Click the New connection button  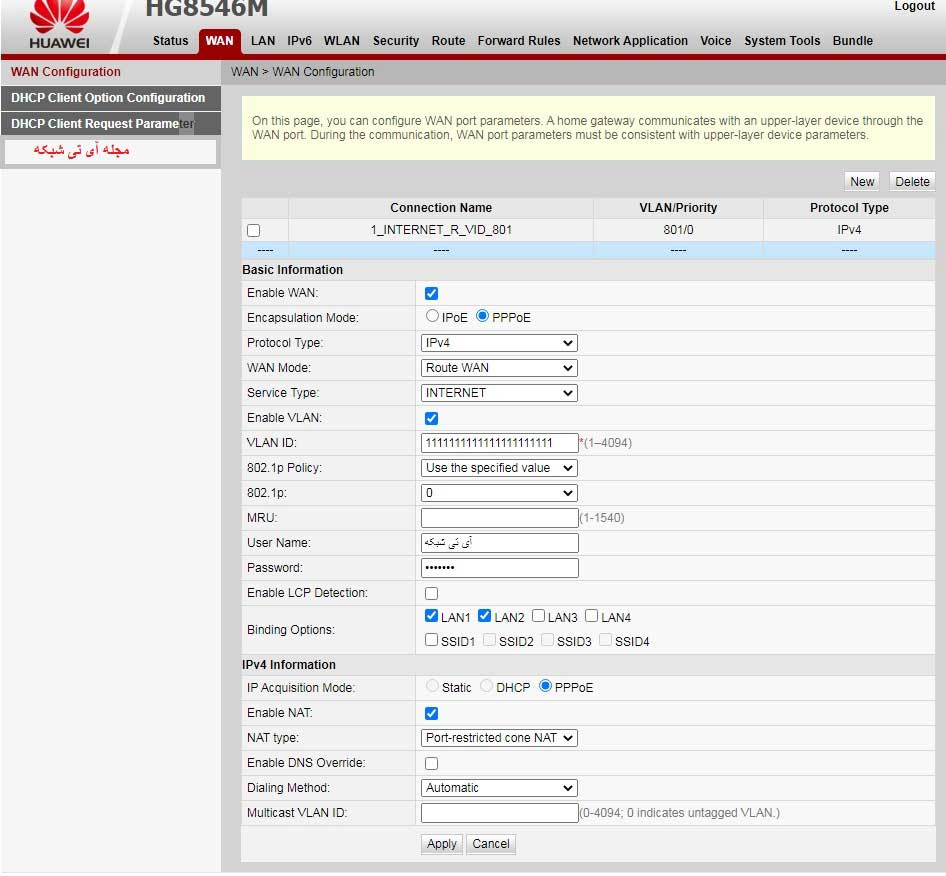[862, 182]
